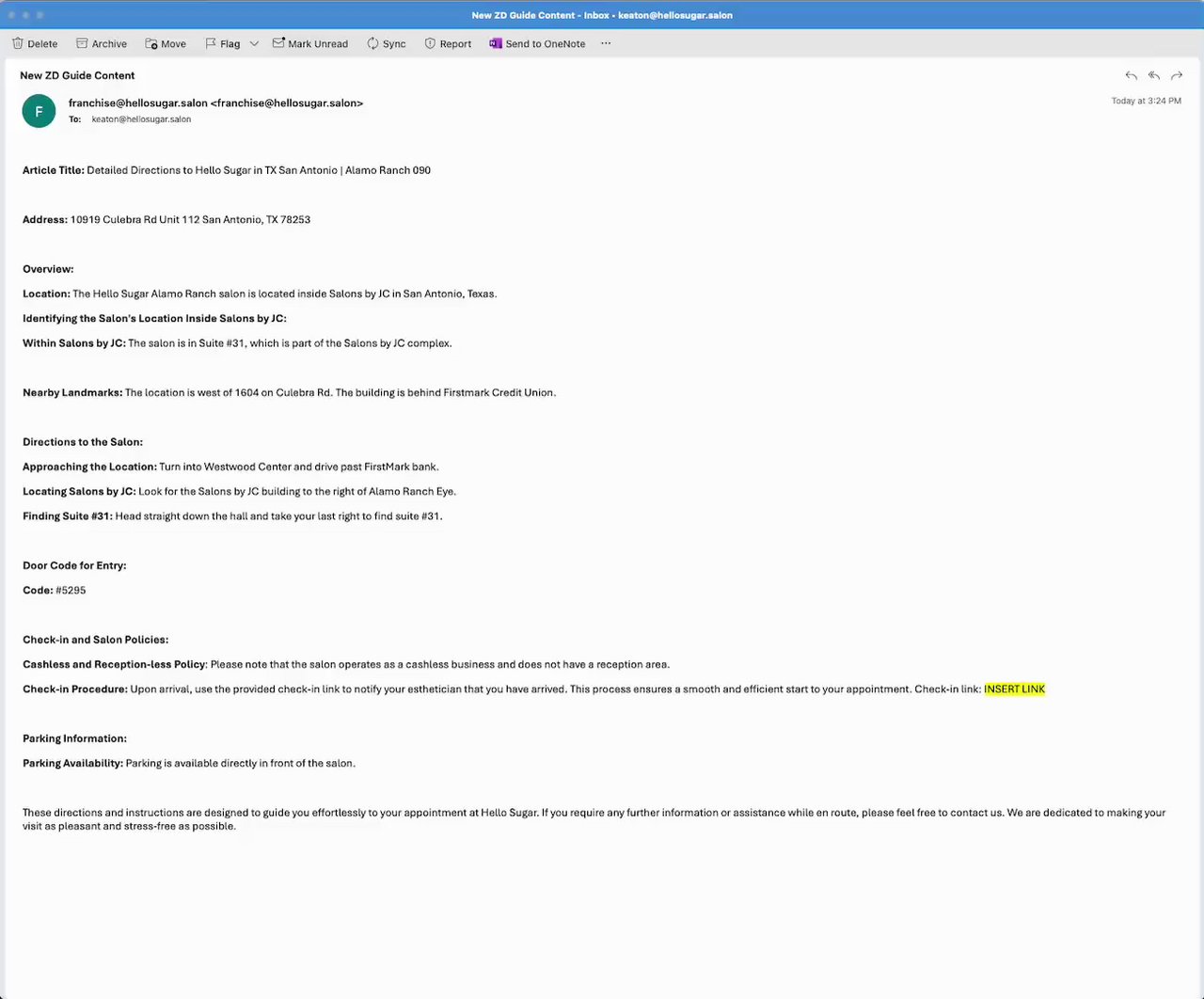Click the Parking Availability line
The height and width of the screenshot is (999, 1204).
point(189,763)
